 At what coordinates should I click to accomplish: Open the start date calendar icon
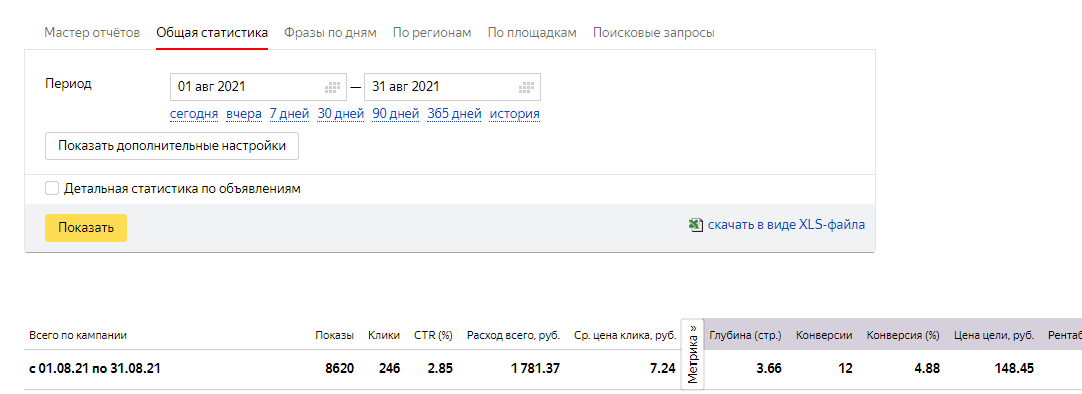coord(333,87)
